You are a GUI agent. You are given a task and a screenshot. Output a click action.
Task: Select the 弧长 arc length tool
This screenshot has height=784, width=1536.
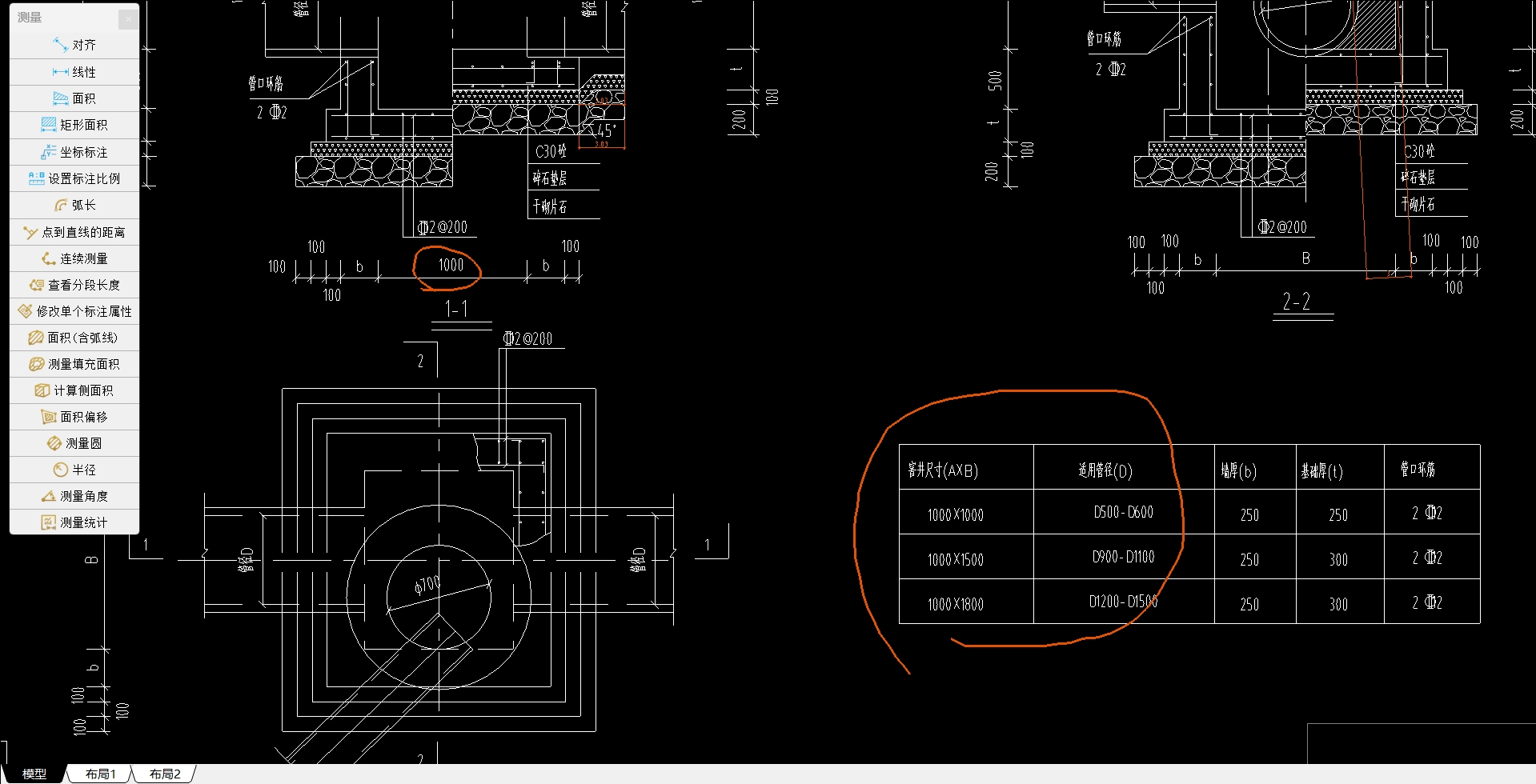click(x=74, y=205)
